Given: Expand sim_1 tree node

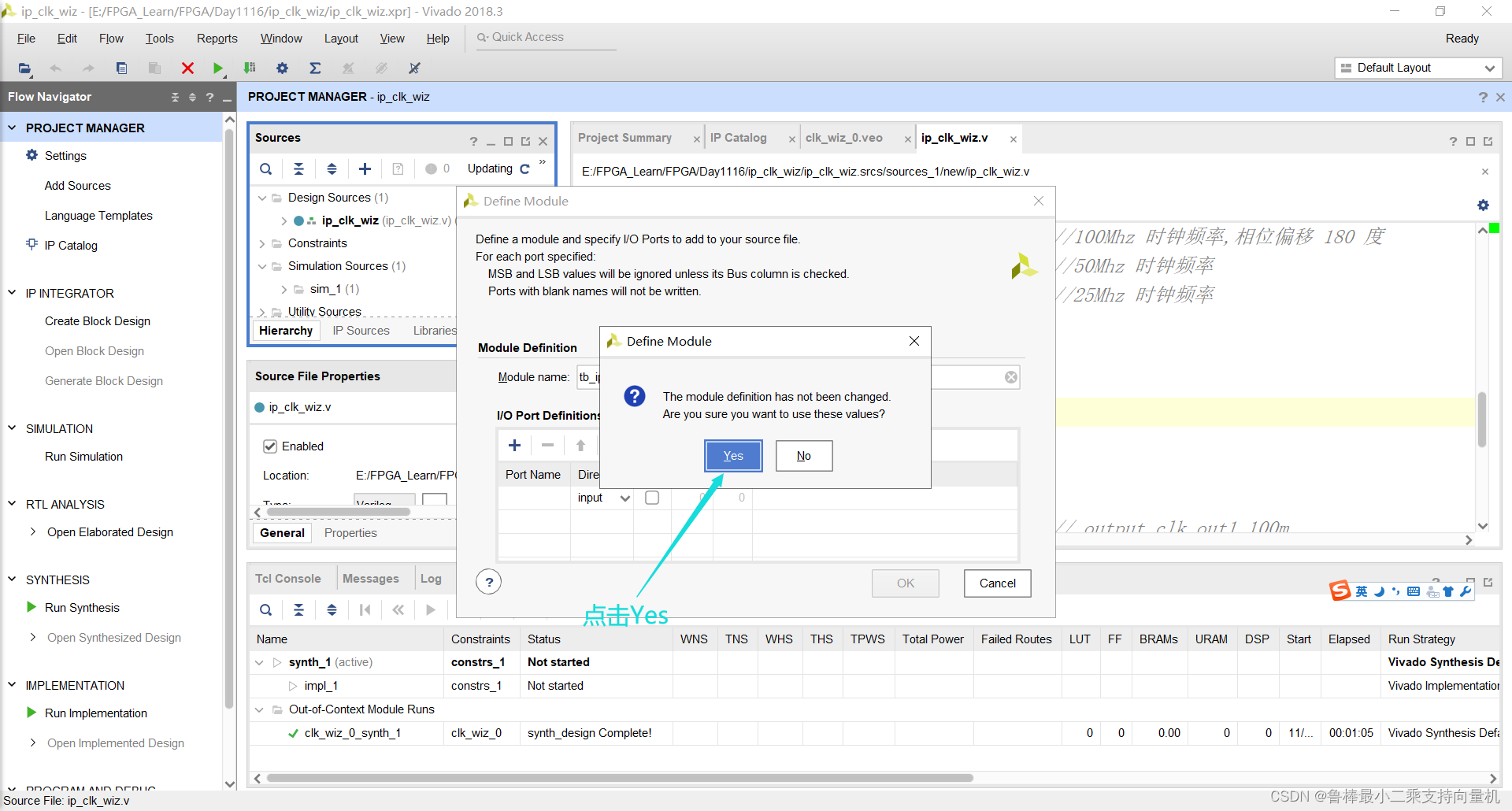Looking at the screenshot, I should (x=283, y=289).
